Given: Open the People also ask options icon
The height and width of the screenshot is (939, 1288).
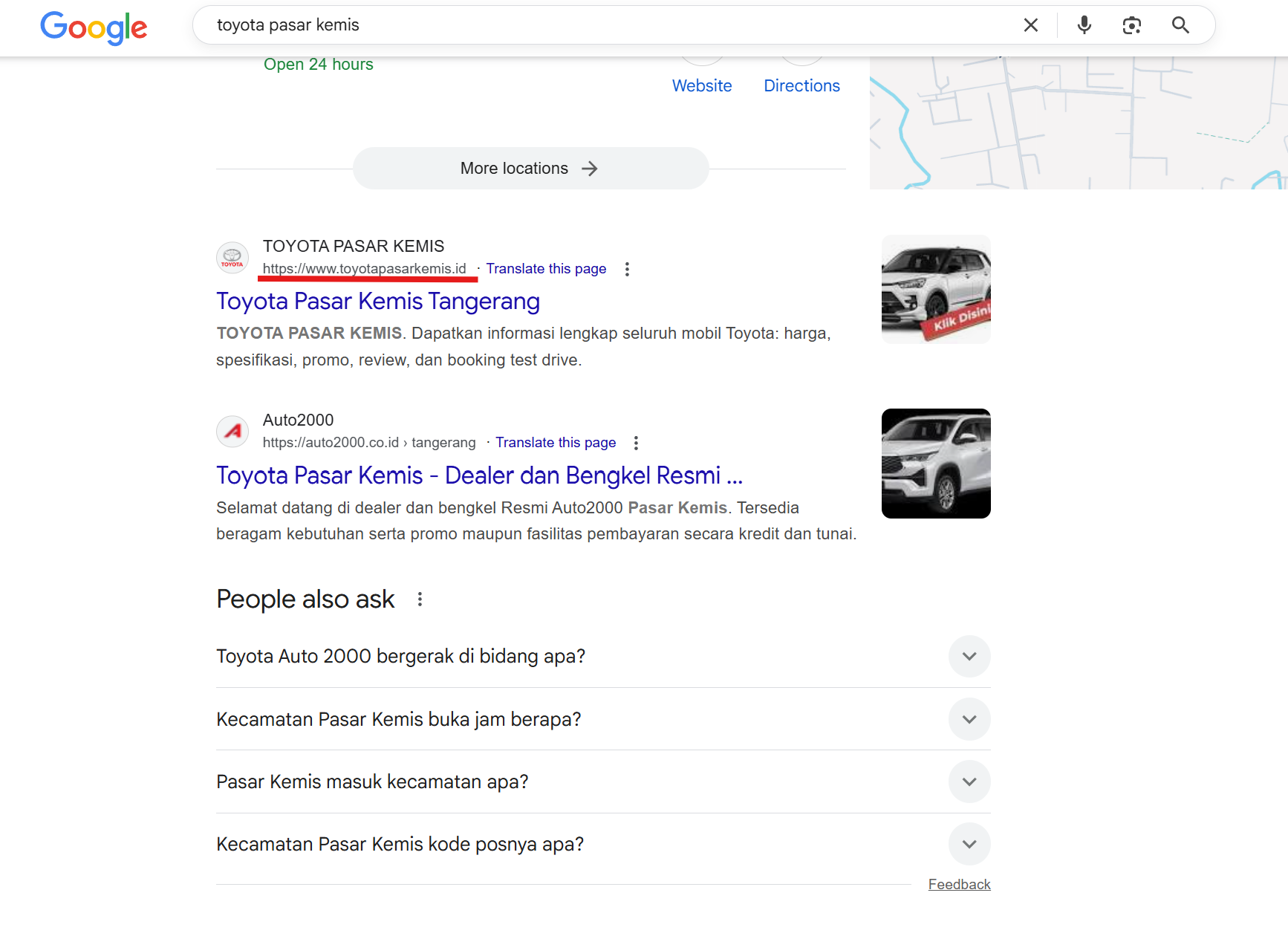Looking at the screenshot, I should pos(420,599).
